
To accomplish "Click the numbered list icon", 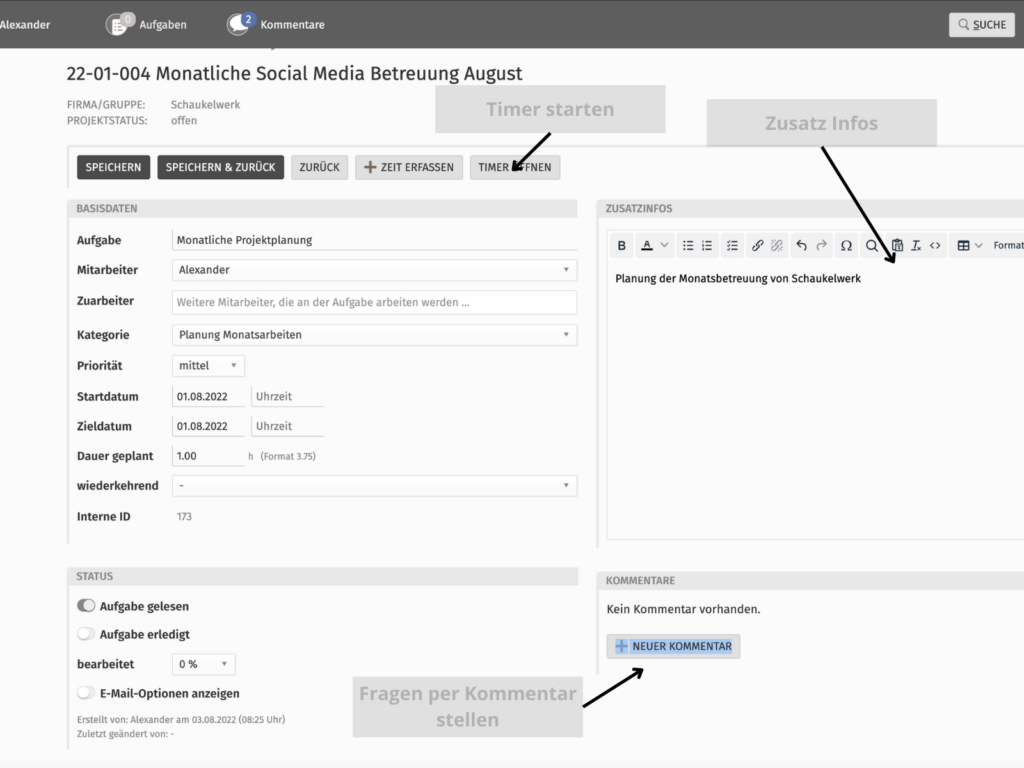I will [x=707, y=245].
